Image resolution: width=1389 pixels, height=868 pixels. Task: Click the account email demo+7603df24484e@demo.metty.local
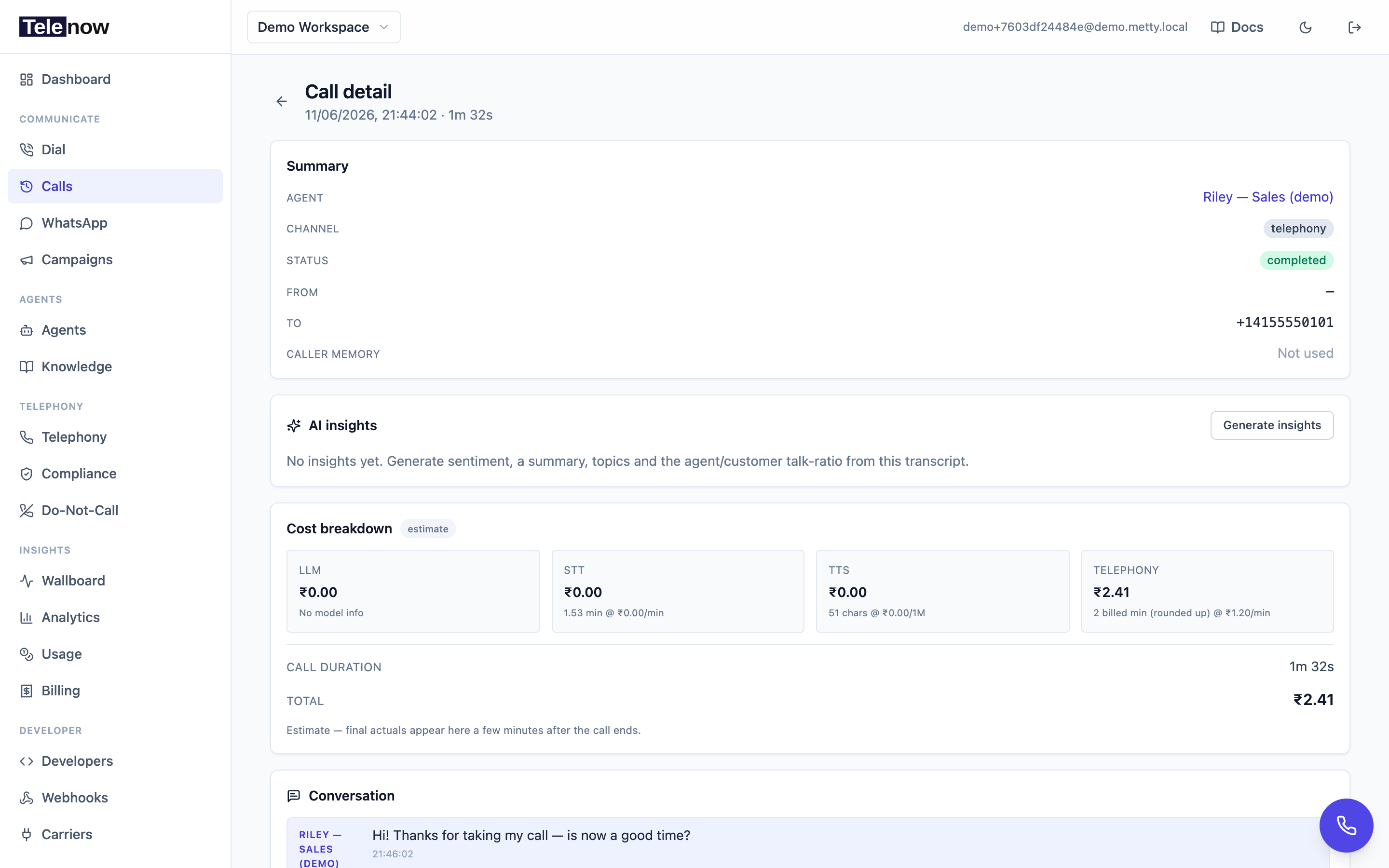pos(1075,27)
